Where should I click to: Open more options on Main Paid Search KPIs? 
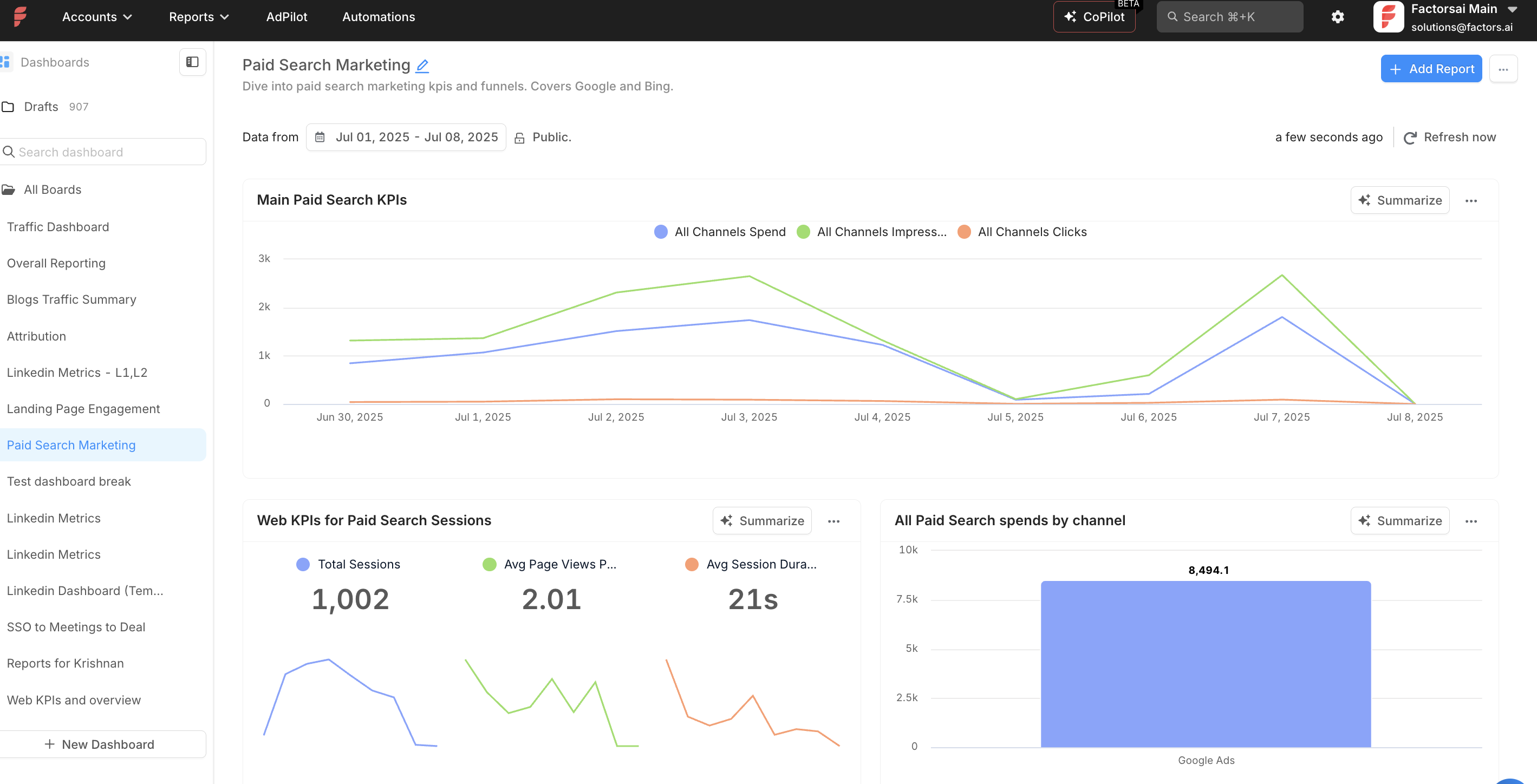click(1471, 200)
